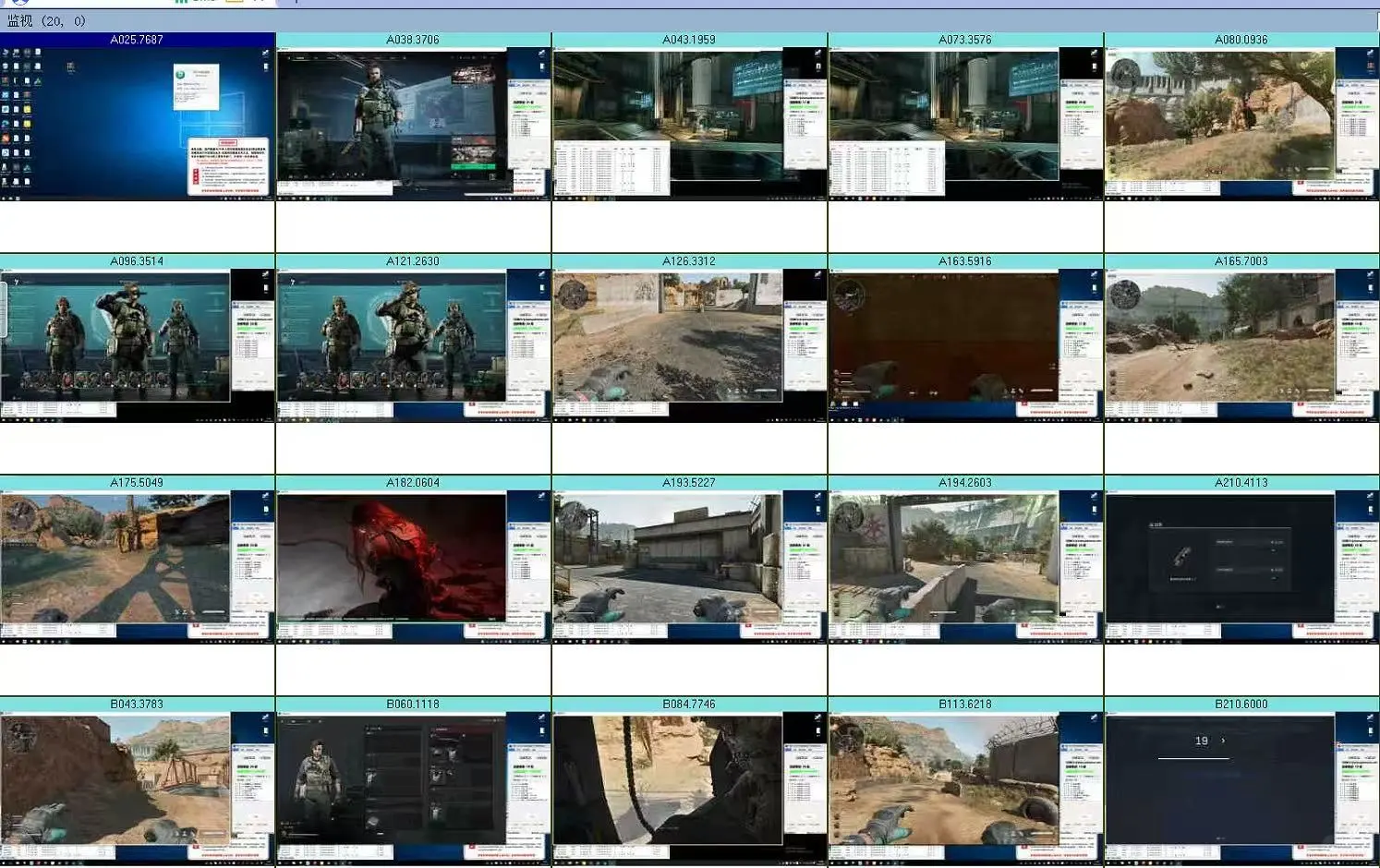Click the title text "B210.6000"

(1241, 705)
